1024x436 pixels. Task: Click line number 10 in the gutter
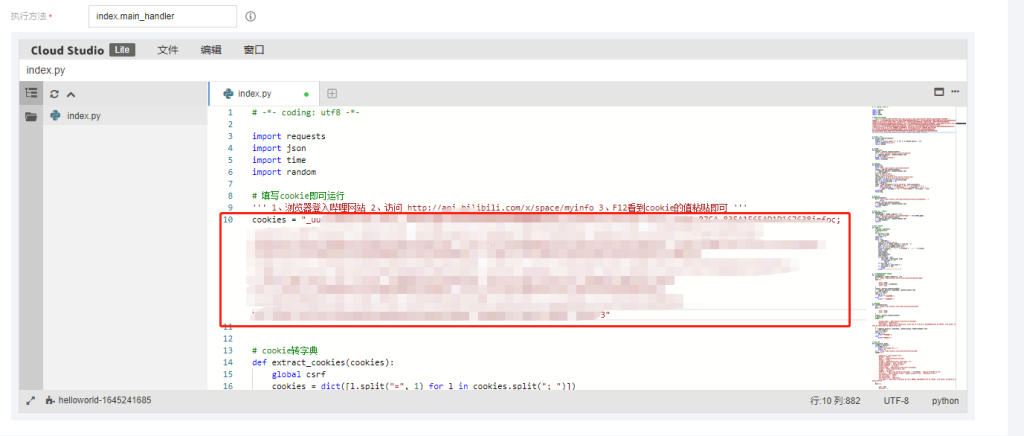click(x=228, y=219)
